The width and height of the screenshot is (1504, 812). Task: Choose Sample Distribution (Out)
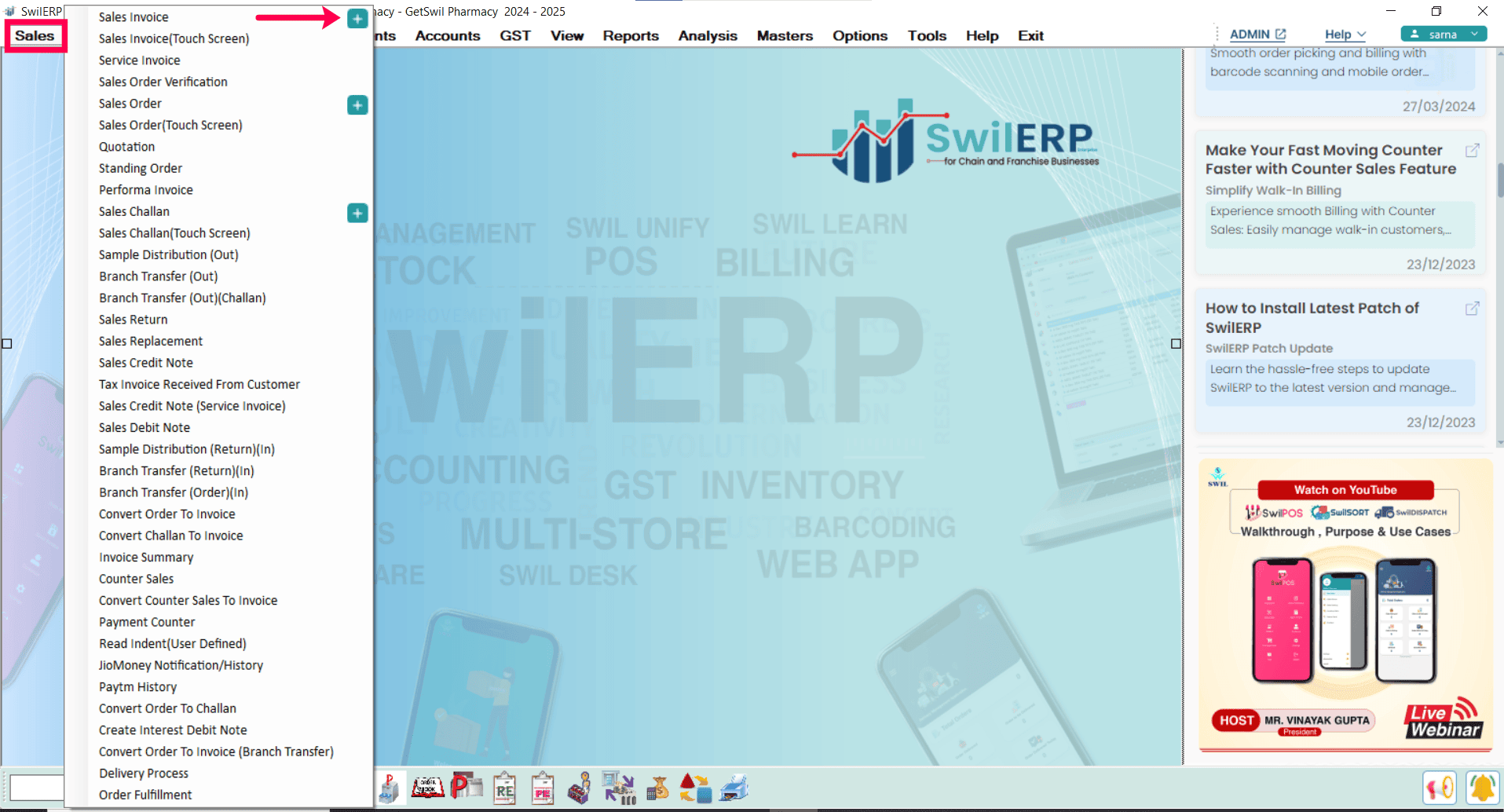[x=168, y=254]
